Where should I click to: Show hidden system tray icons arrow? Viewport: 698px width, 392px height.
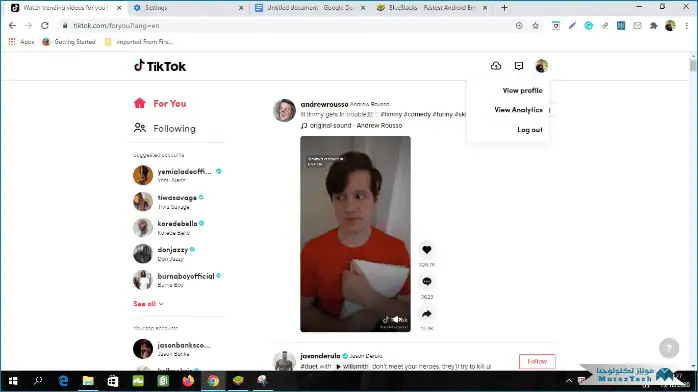point(568,381)
